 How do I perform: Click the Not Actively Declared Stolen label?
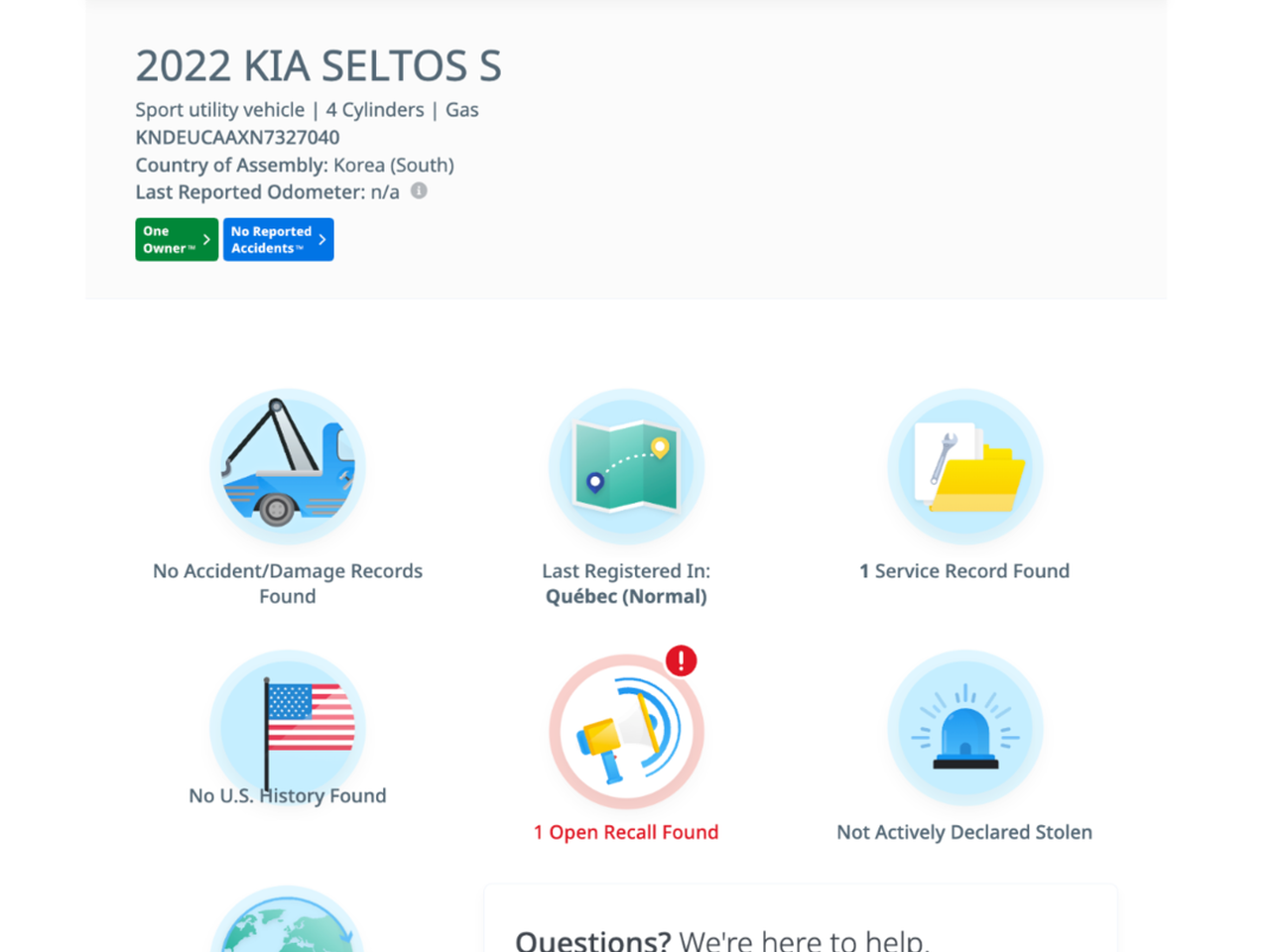[x=964, y=832]
